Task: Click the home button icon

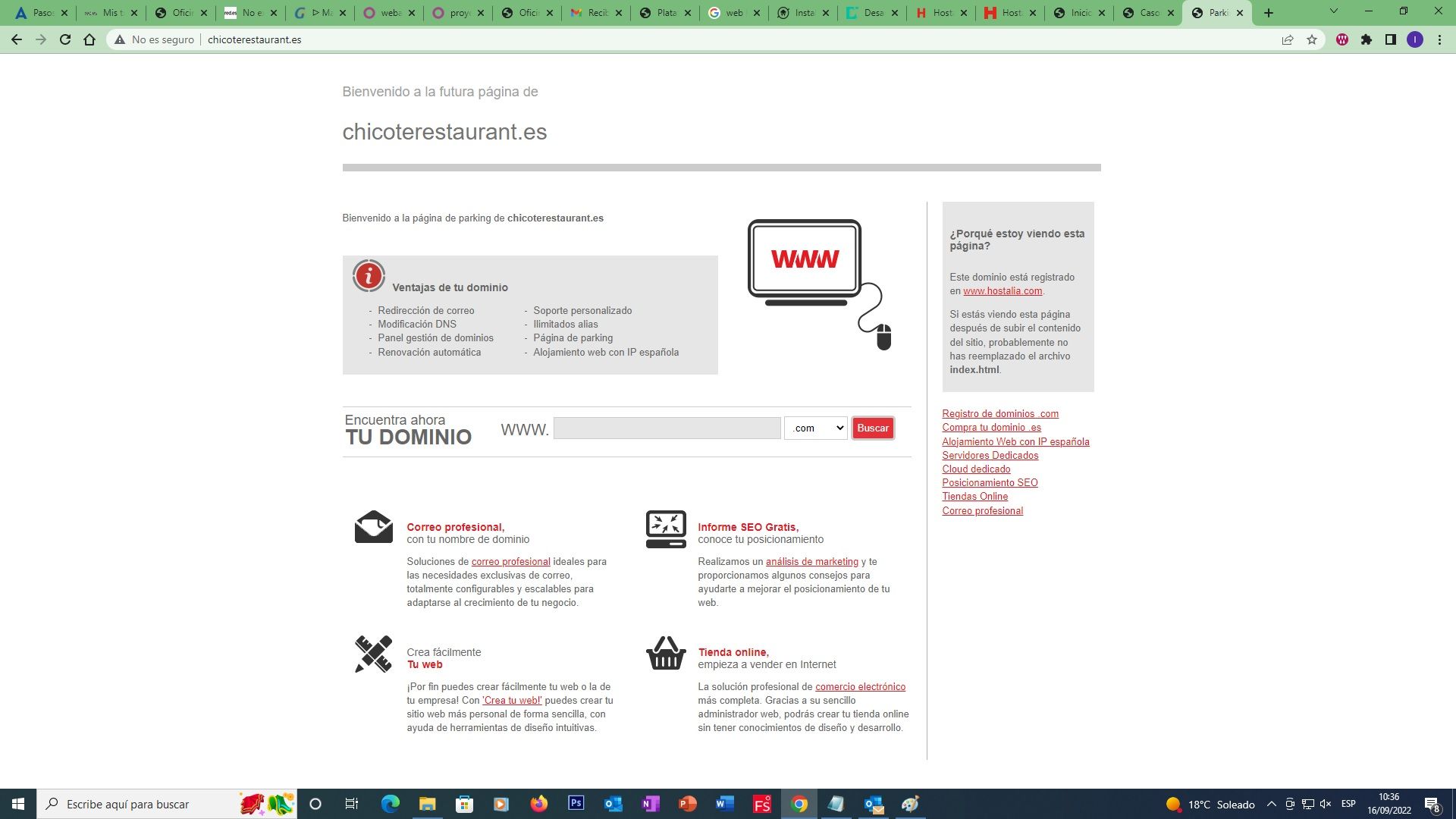Action: [89, 39]
